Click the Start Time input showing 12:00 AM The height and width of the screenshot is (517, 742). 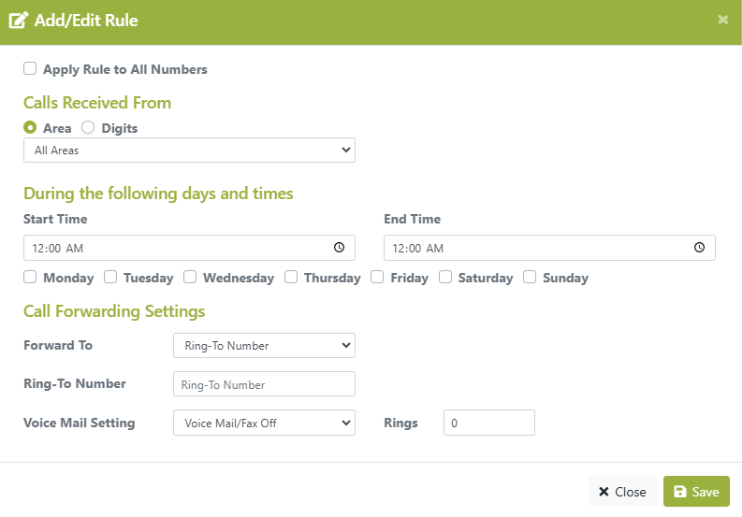189,248
